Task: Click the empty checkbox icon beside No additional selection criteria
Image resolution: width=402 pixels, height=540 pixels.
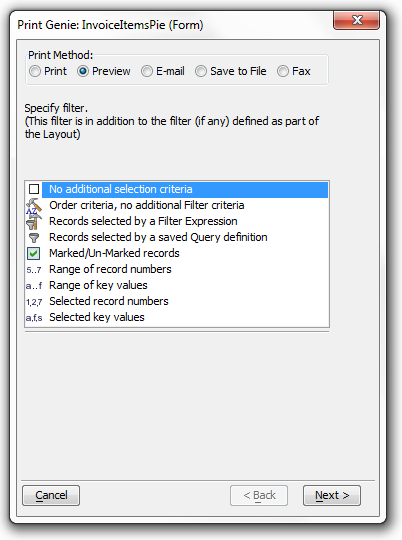Action: coord(34,189)
